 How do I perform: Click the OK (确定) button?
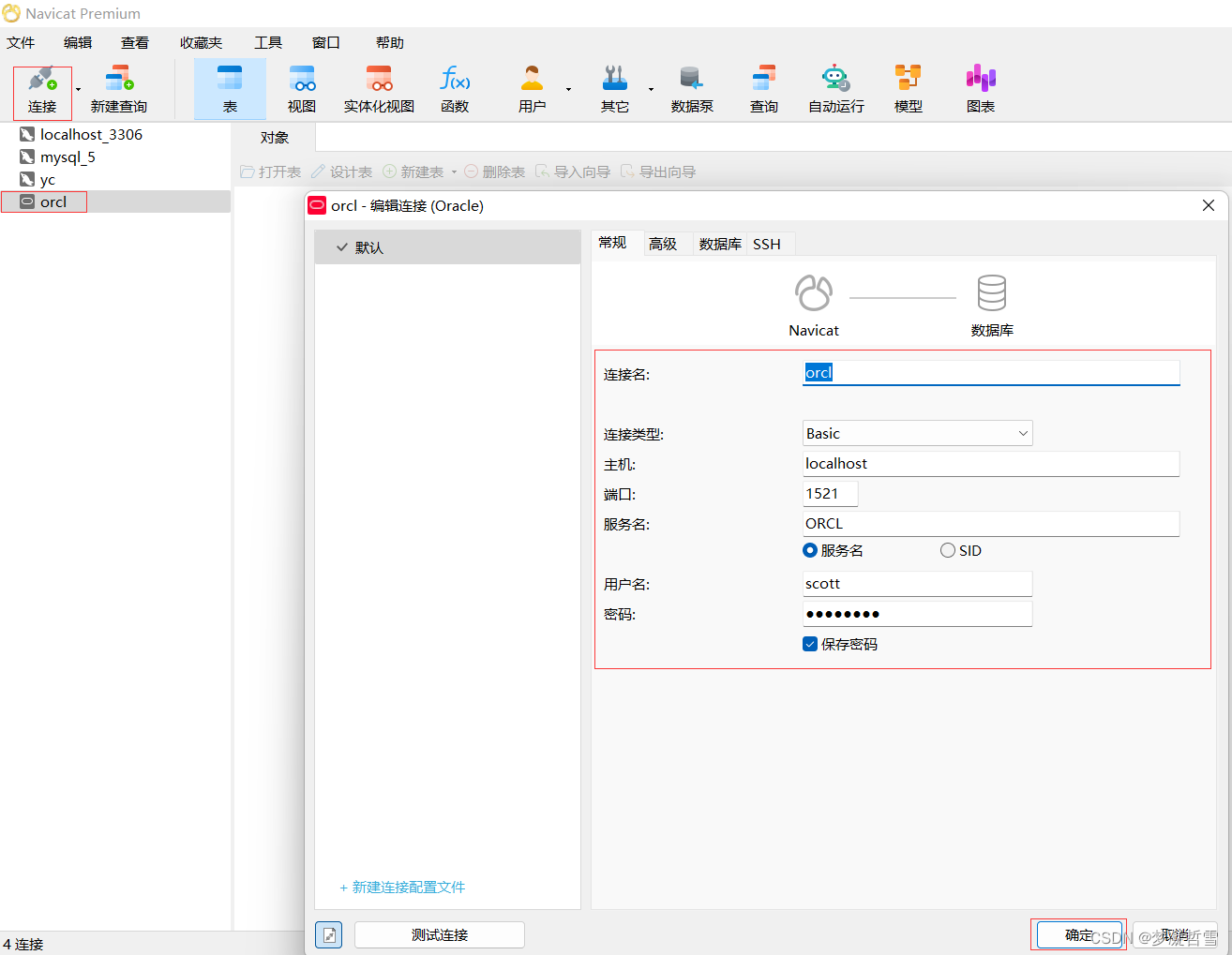(x=1079, y=934)
